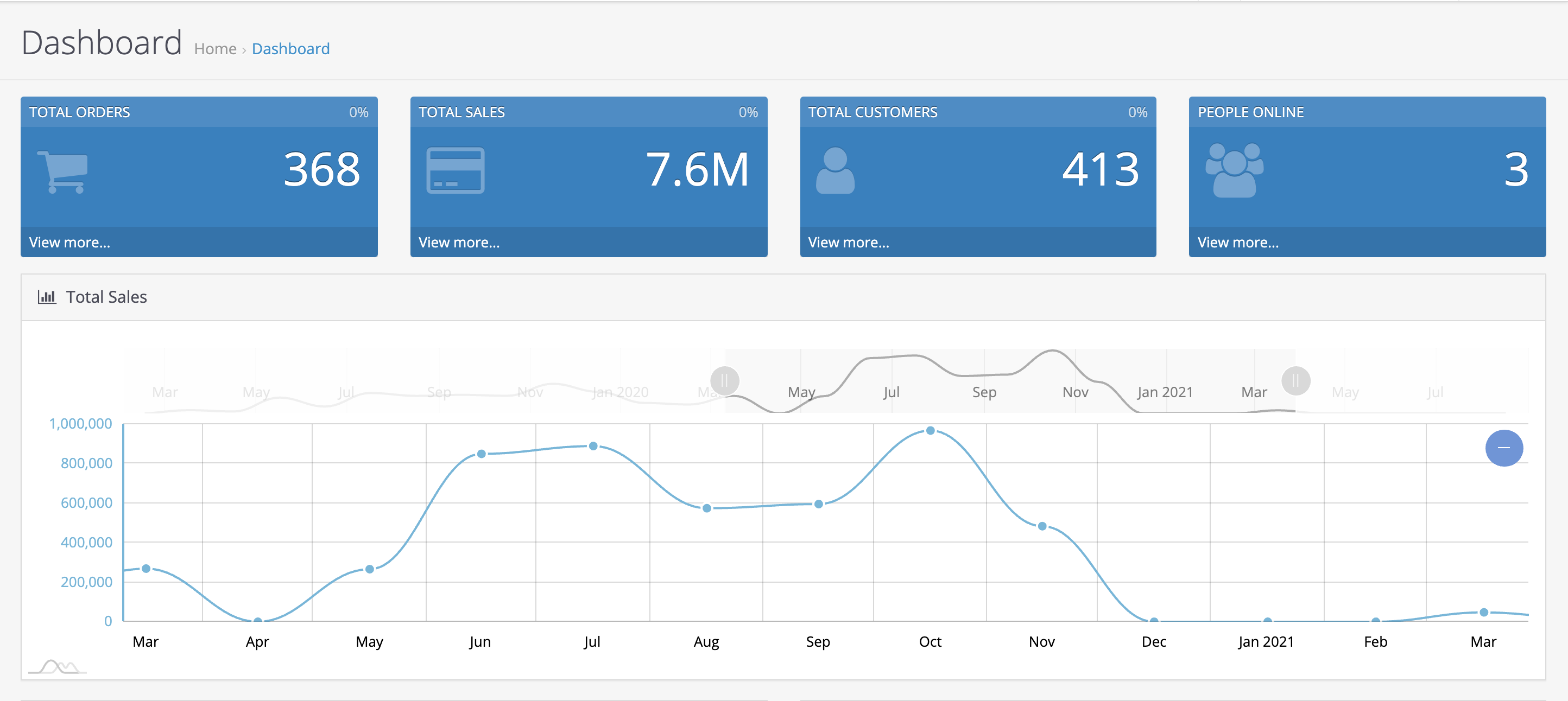The height and width of the screenshot is (701, 1568).
Task: Click the Feb x-axis label
Action: pos(1376,641)
